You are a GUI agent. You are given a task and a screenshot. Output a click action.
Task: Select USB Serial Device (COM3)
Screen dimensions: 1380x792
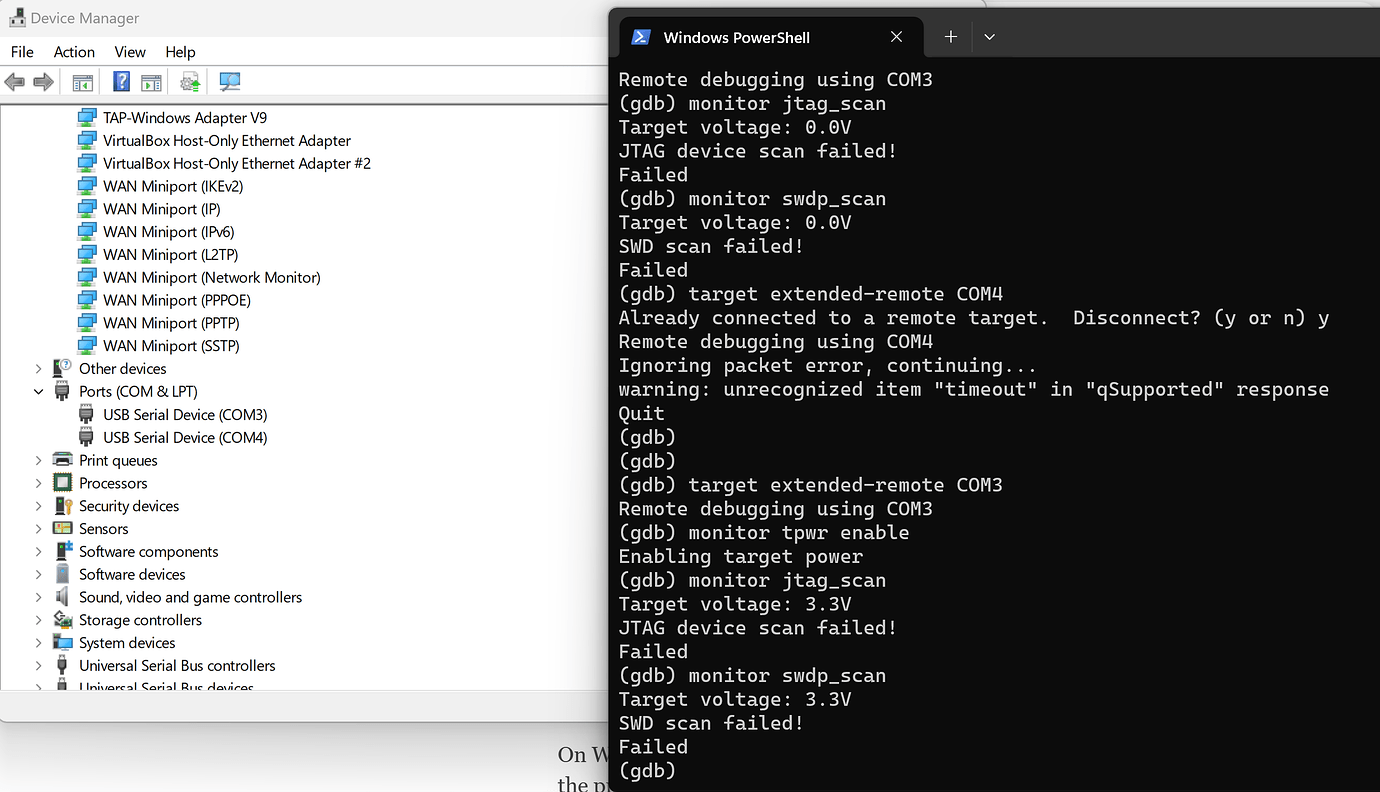185,415
